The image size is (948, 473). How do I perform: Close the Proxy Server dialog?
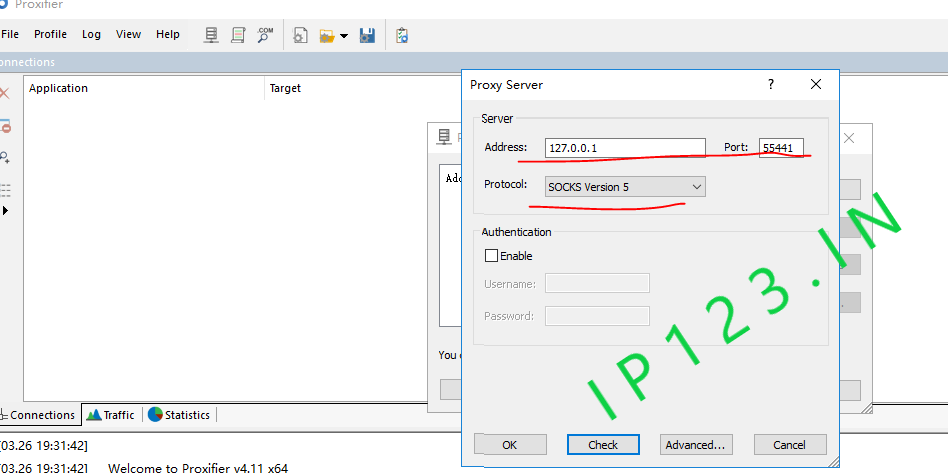(816, 84)
